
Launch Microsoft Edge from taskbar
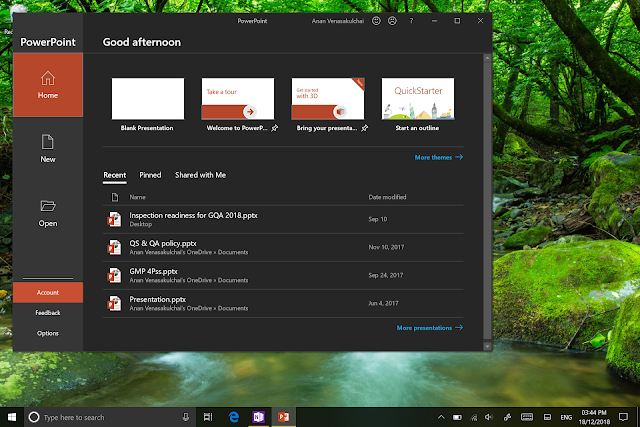[233, 417]
